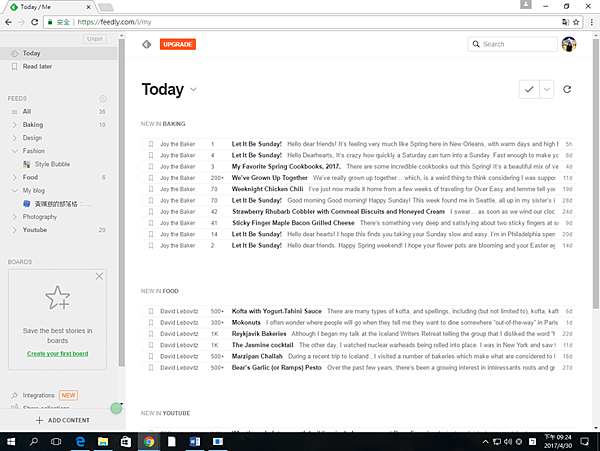
Task: Collapse the Fashion feed category
Action: coord(15,151)
